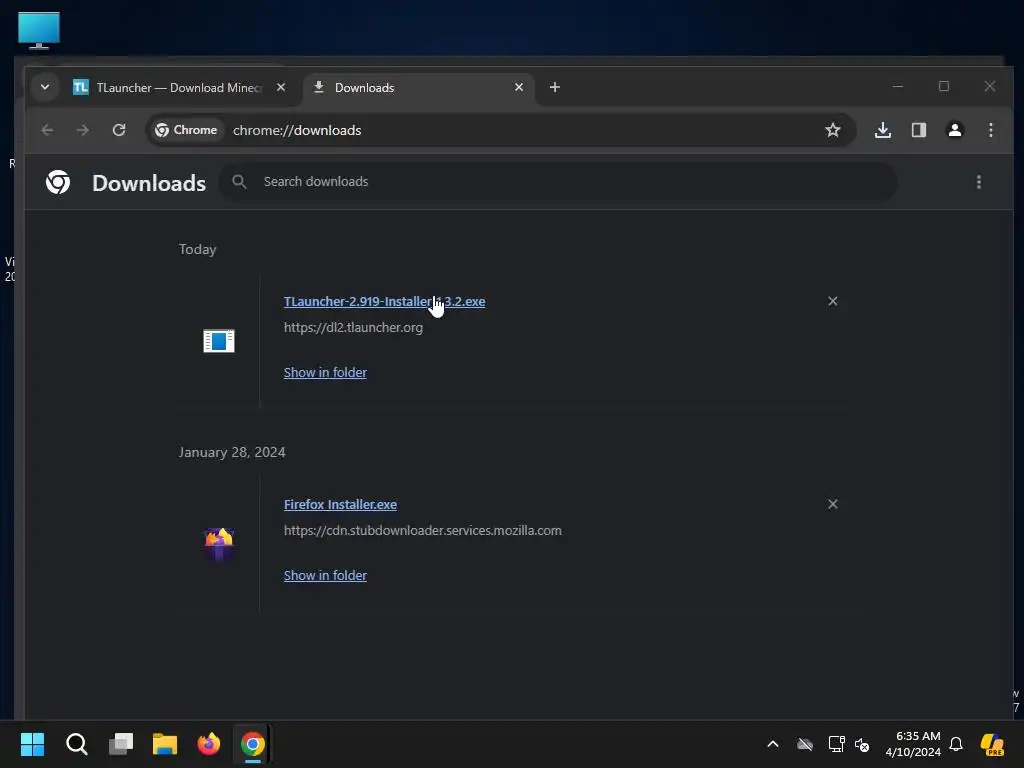Image resolution: width=1024 pixels, height=768 pixels.
Task: Open Chrome's three-dot main menu
Action: [x=991, y=130]
